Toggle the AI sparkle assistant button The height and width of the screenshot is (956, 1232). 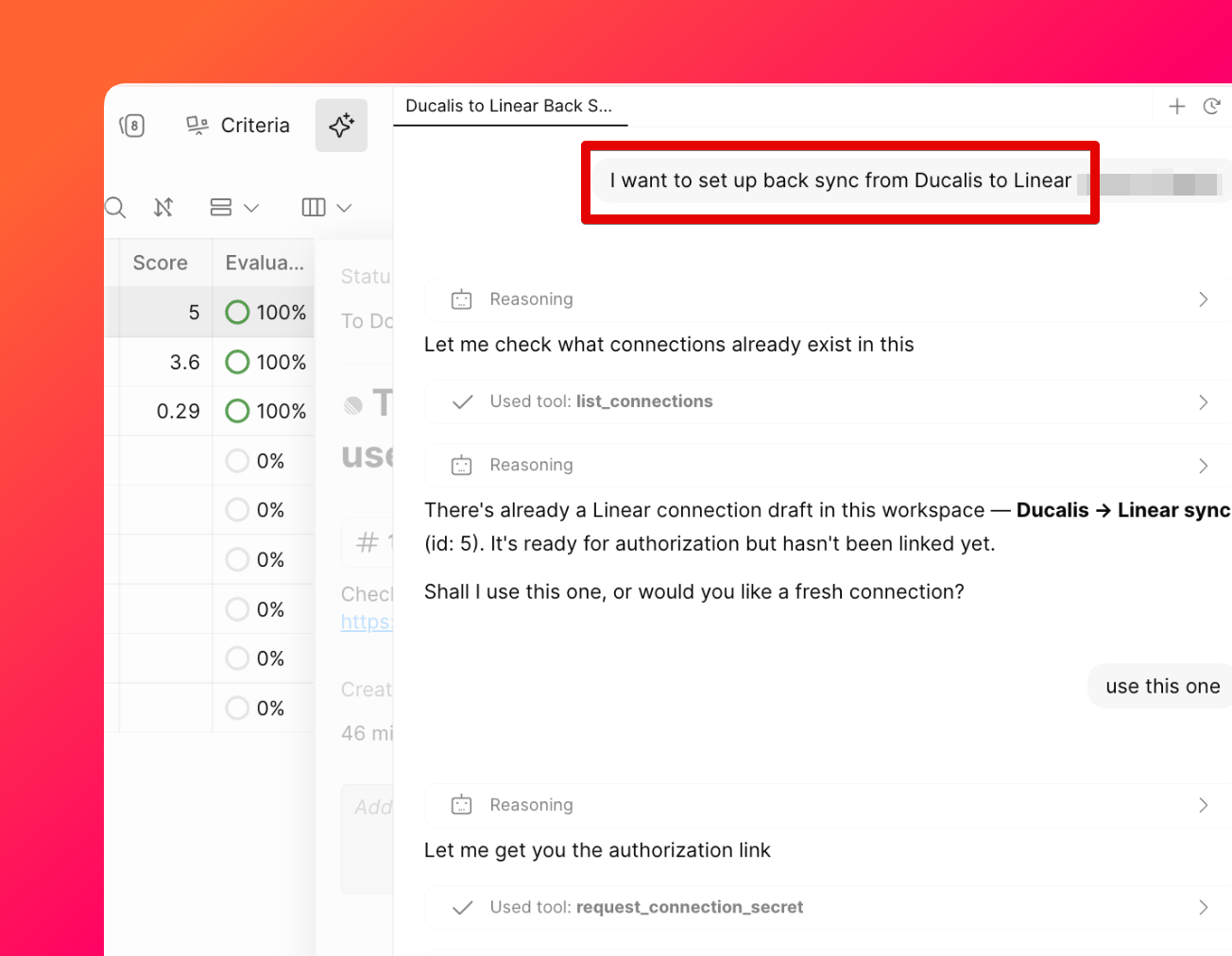pos(341,126)
